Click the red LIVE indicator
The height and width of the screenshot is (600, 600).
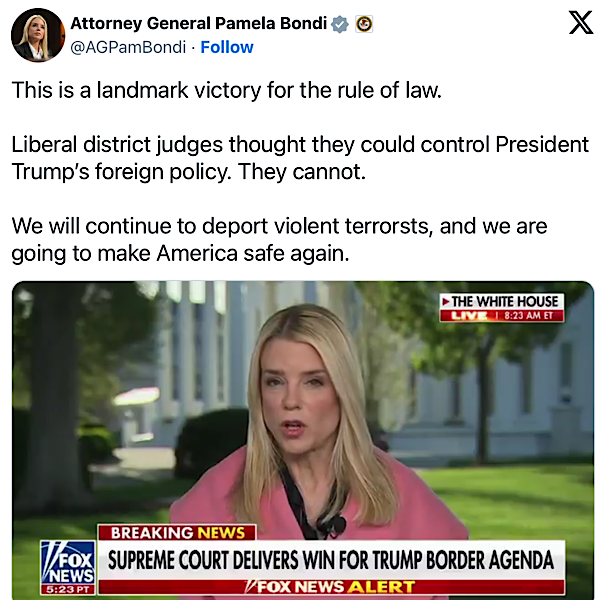(x=469, y=316)
